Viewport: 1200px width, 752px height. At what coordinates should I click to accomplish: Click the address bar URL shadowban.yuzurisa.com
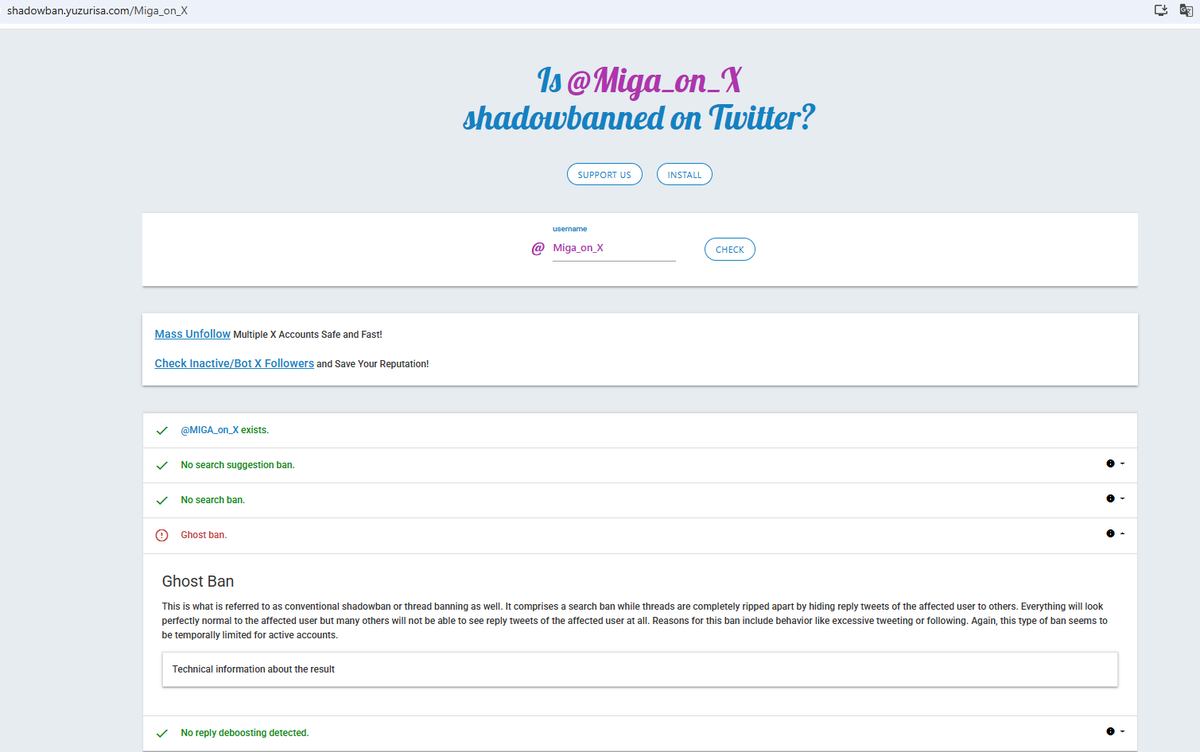click(96, 10)
